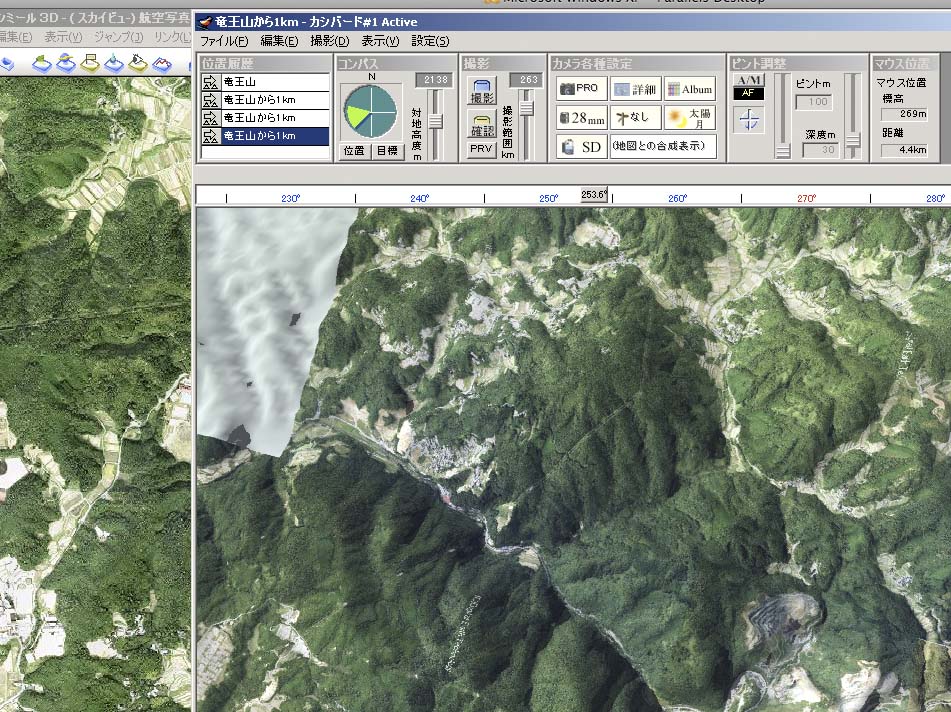Click the PRO camera button
Image resolution: width=951 pixels, height=712 pixels.
coord(580,89)
